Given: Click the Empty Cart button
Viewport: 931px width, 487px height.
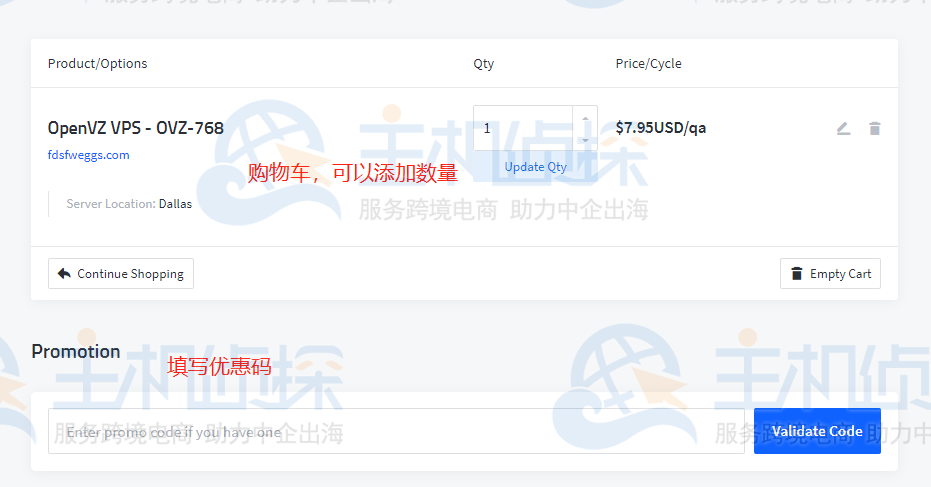Looking at the screenshot, I should click(830, 274).
